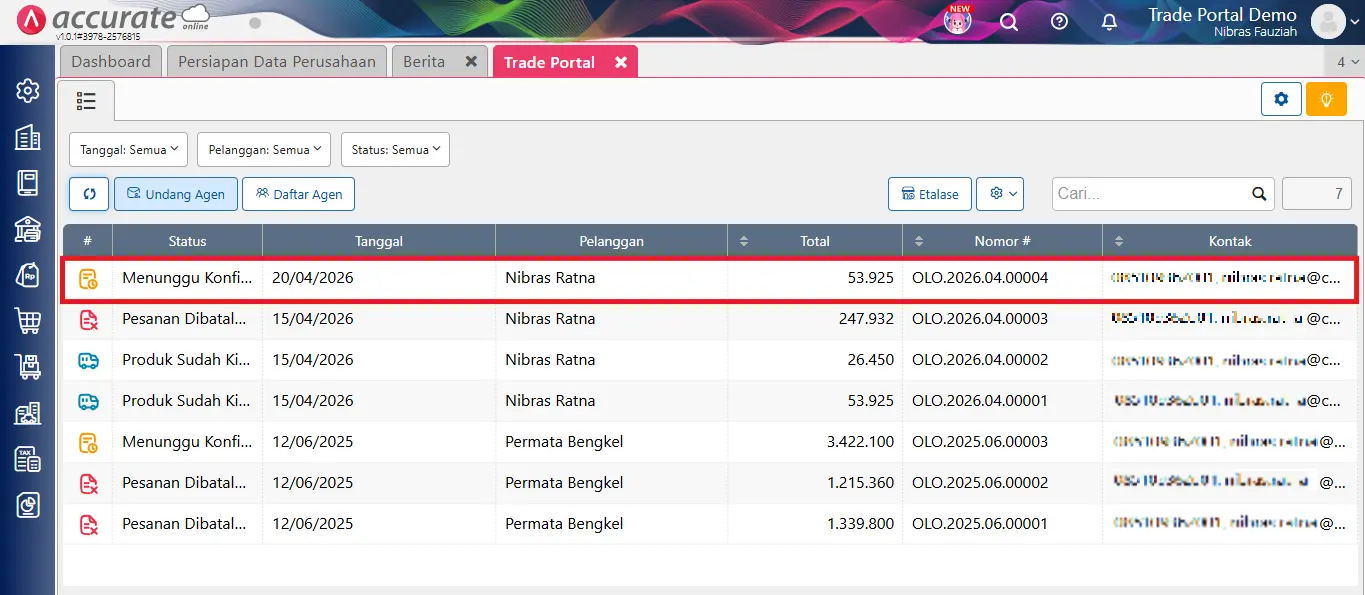Click total 26.450 cell

[815, 360]
